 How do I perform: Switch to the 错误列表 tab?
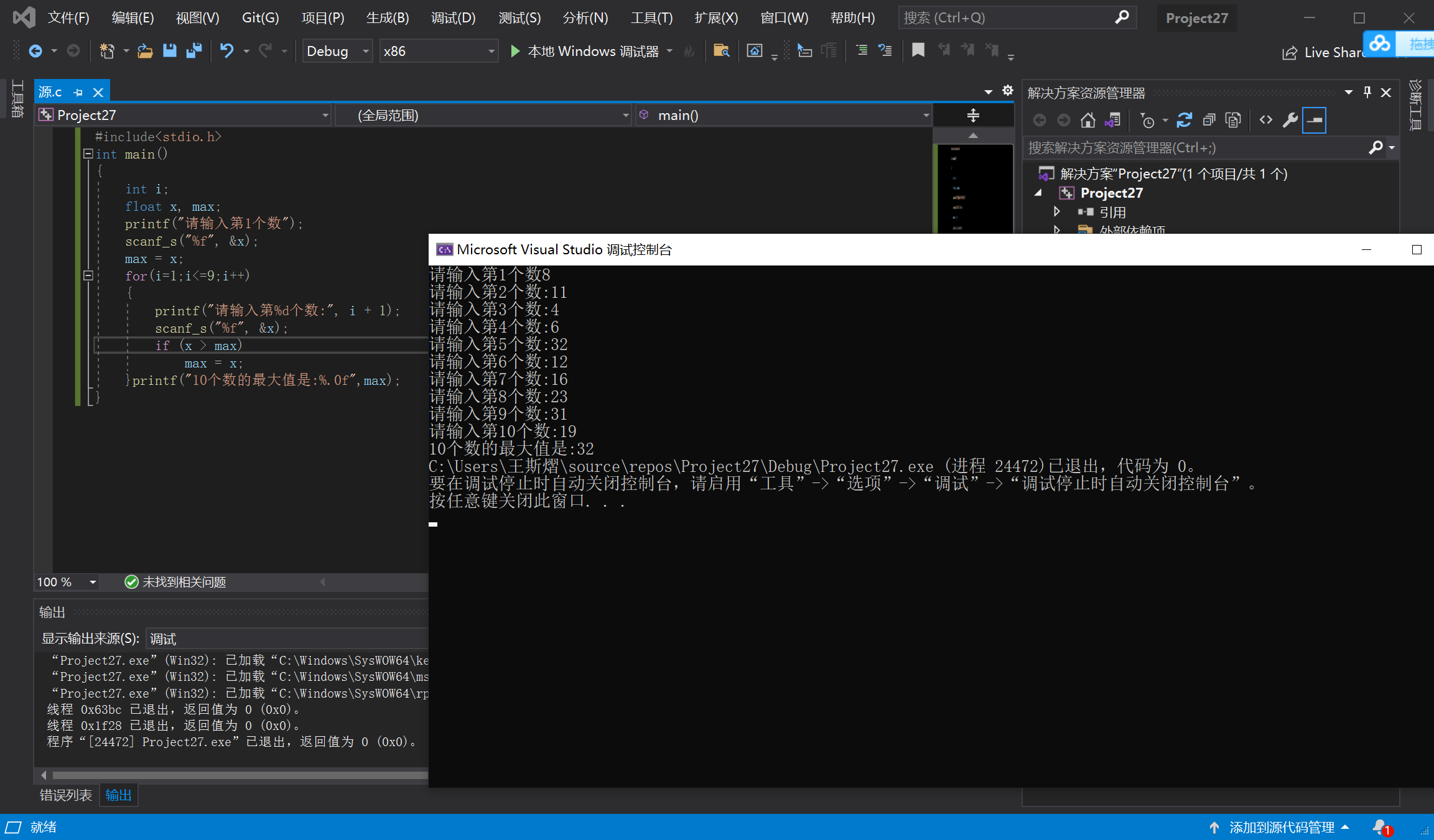[65, 795]
